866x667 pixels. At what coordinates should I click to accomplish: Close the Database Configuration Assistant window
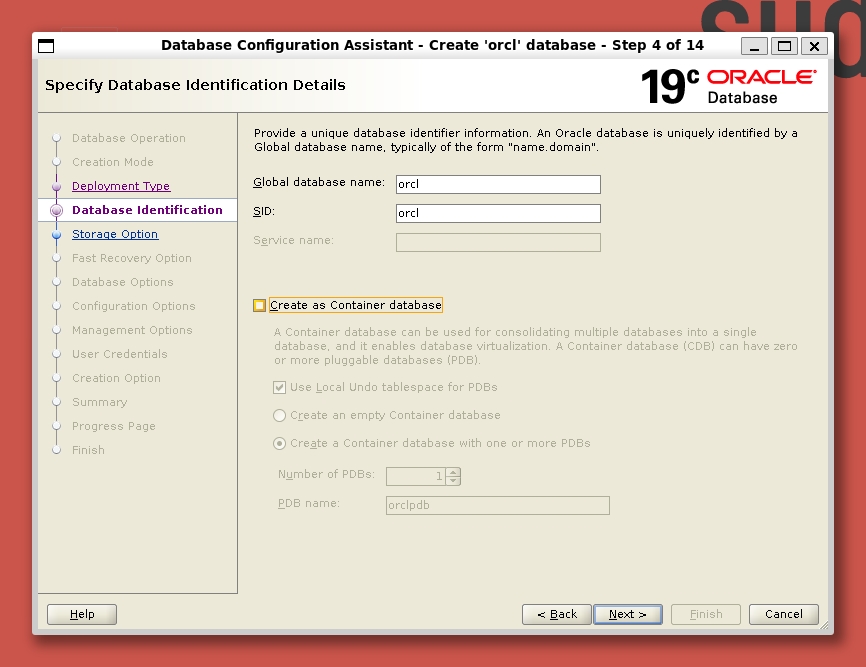tap(814, 46)
